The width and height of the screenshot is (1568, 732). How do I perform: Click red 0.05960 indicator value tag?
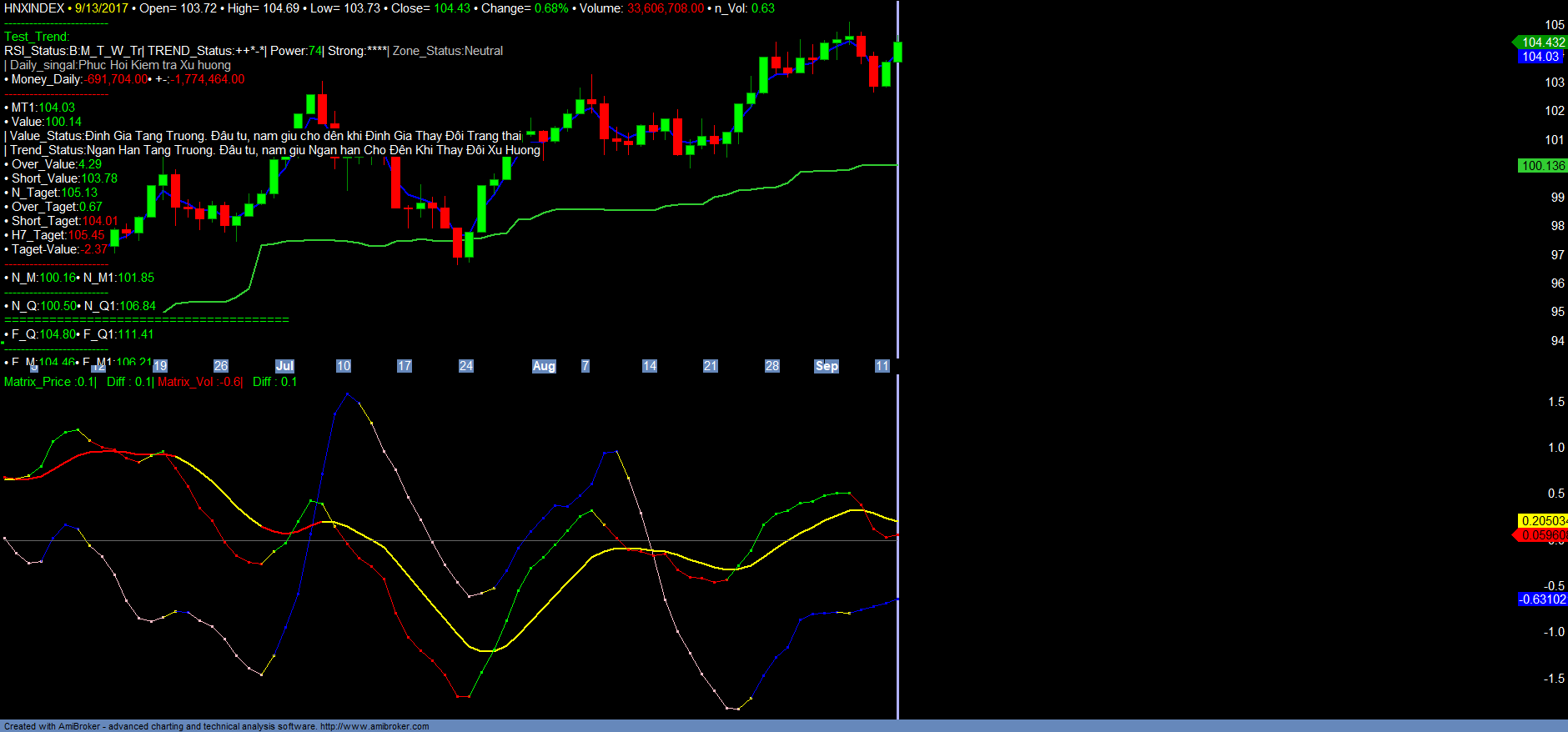(x=1543, y=535)
